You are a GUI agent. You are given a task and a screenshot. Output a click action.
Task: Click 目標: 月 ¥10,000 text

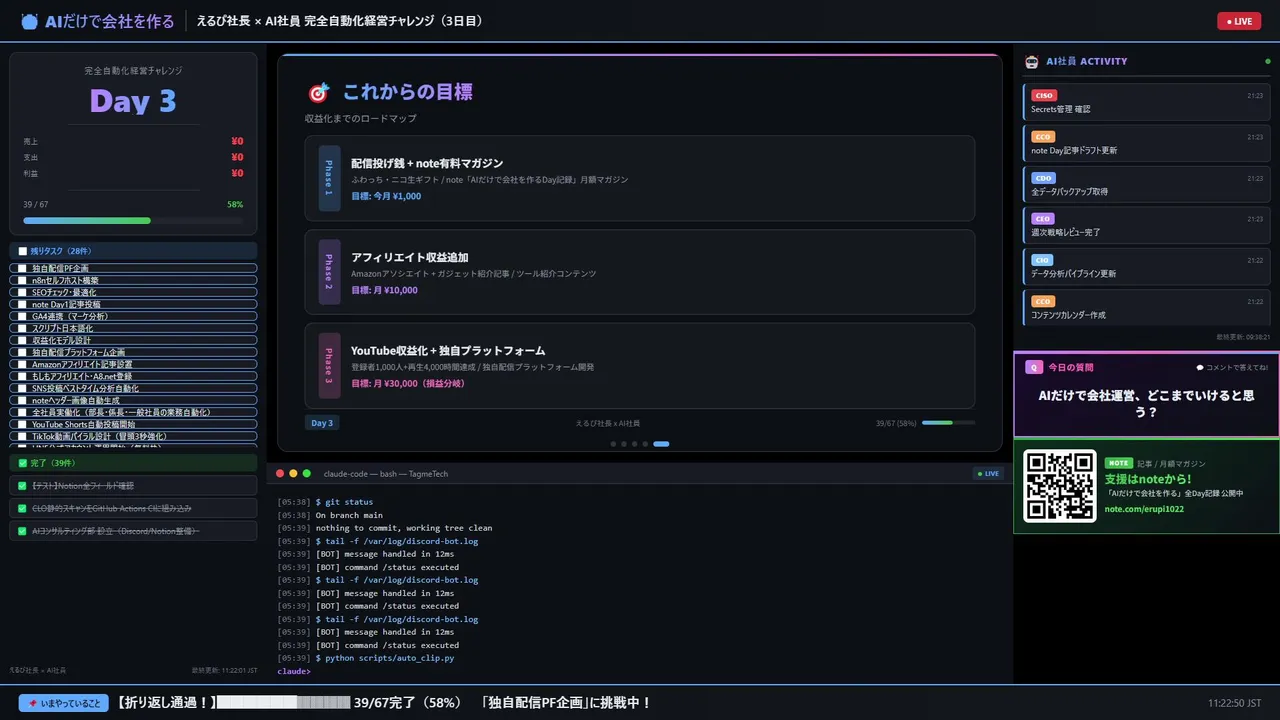(384, 290)
